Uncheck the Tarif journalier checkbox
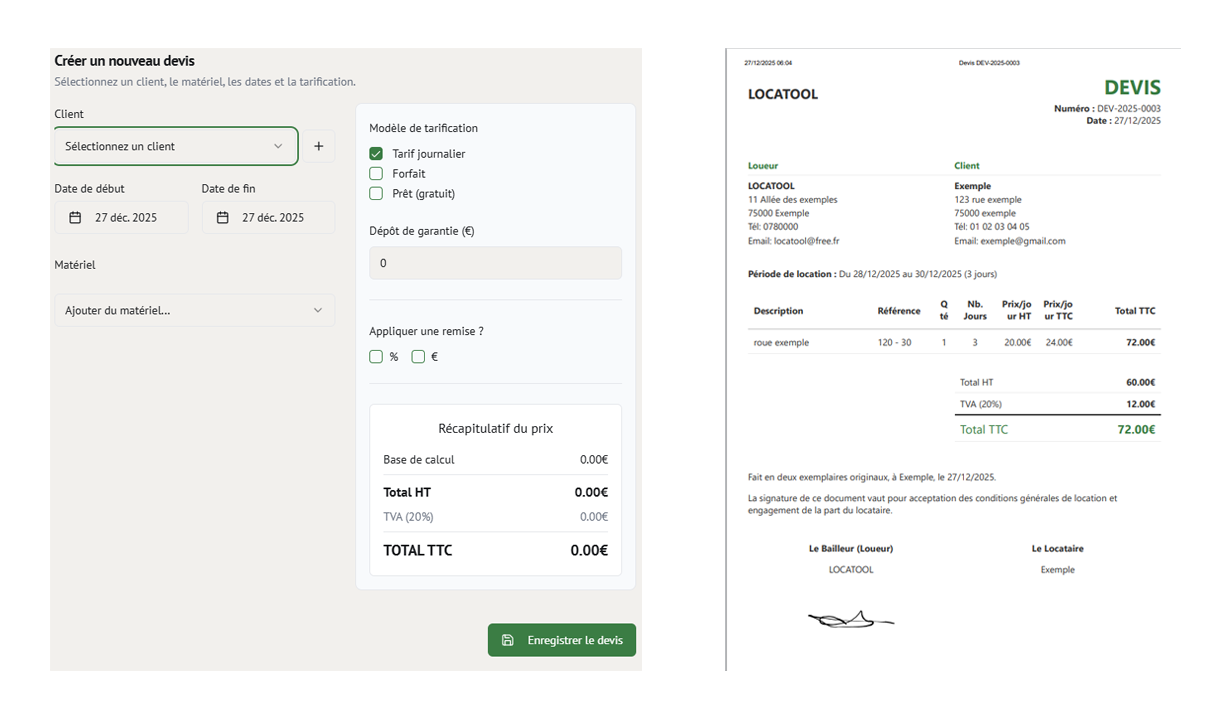Image resolution: width=1230 pixels, height=719 pixels. (x=376, y=154)
